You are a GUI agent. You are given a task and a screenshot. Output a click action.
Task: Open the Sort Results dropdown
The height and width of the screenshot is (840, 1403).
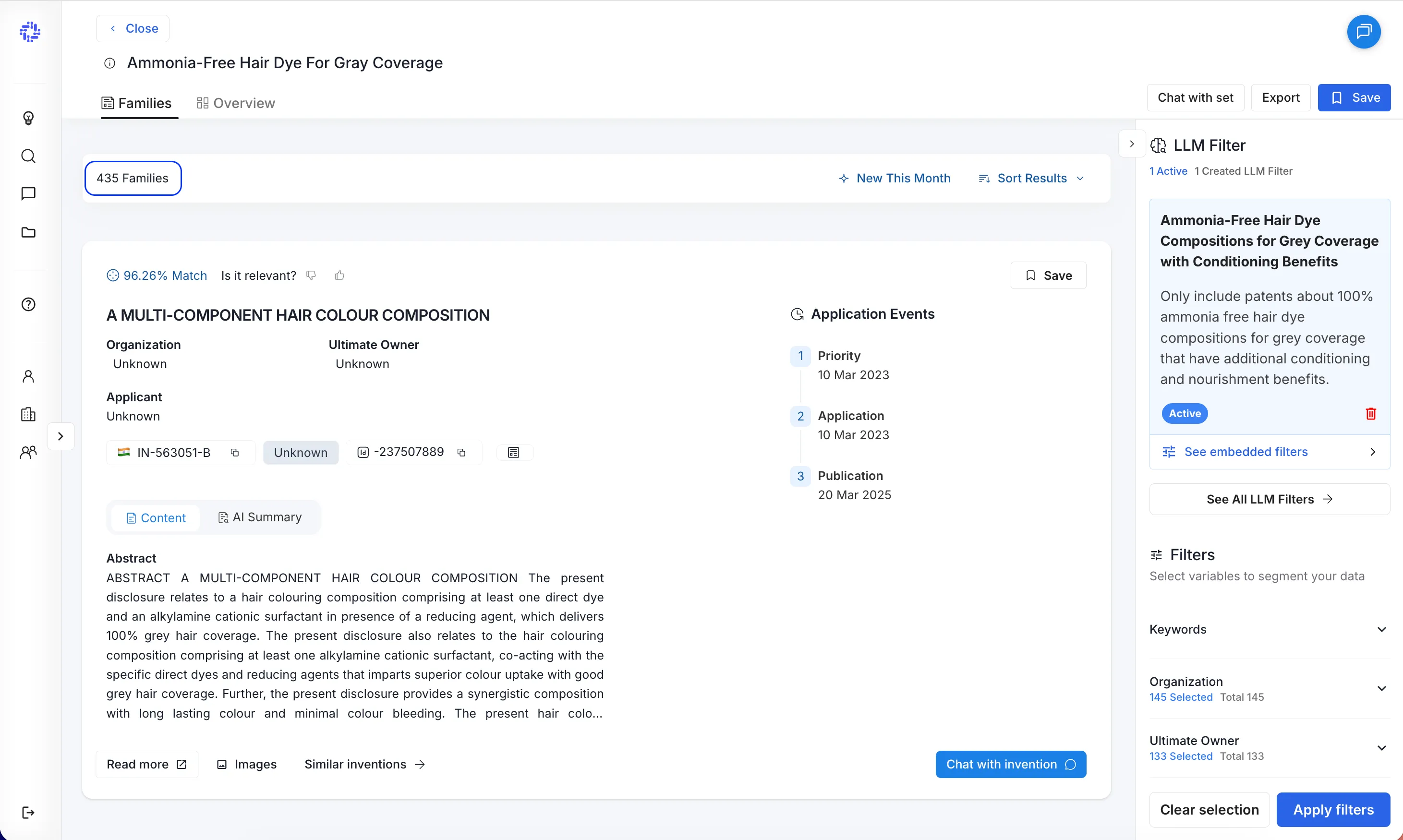point(1031,178)
